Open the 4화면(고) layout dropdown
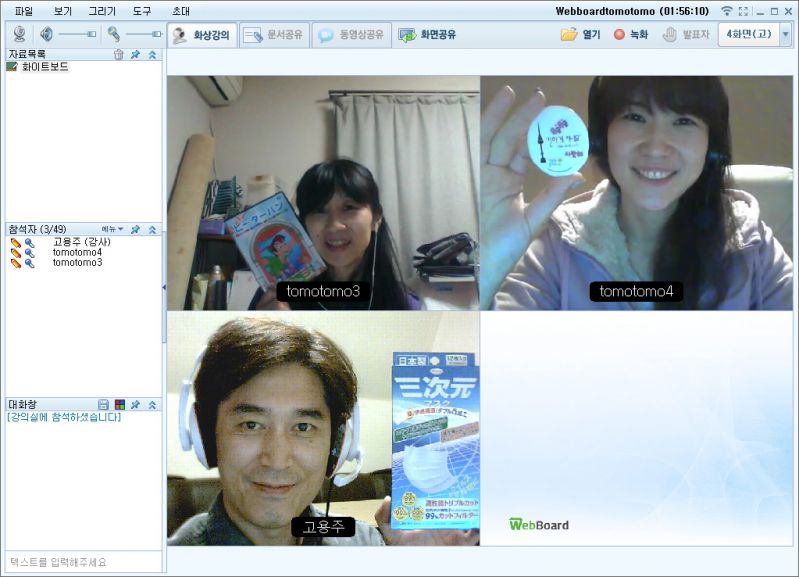Screen dimensions: 799x577 (x=785, y=34)
